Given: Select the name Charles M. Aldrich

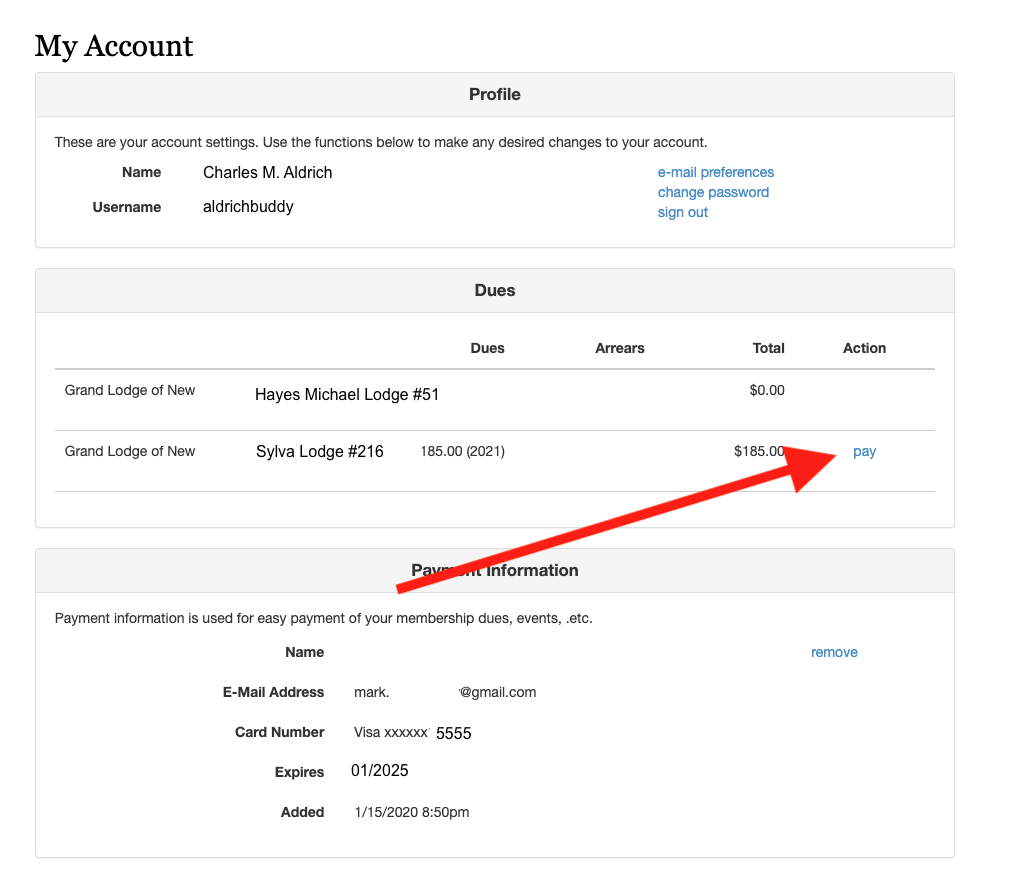Looking at the screenshot, I should coord(267,172).
